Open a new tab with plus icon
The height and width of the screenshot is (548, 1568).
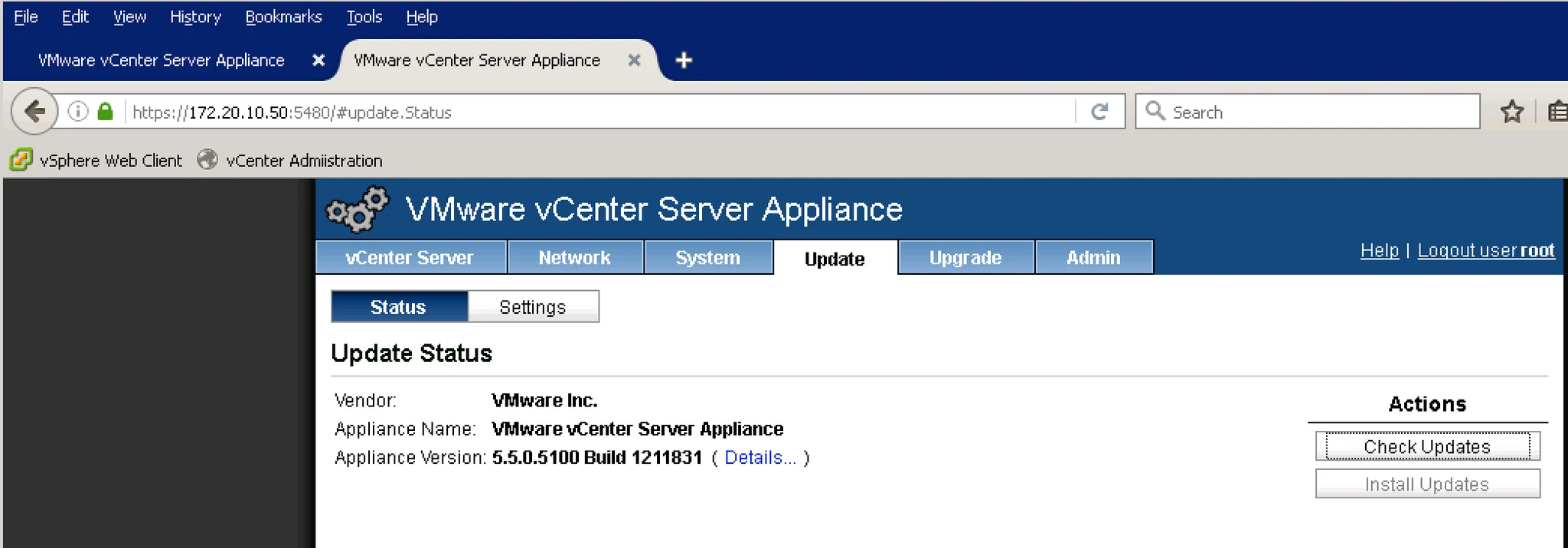click(684, 60)
